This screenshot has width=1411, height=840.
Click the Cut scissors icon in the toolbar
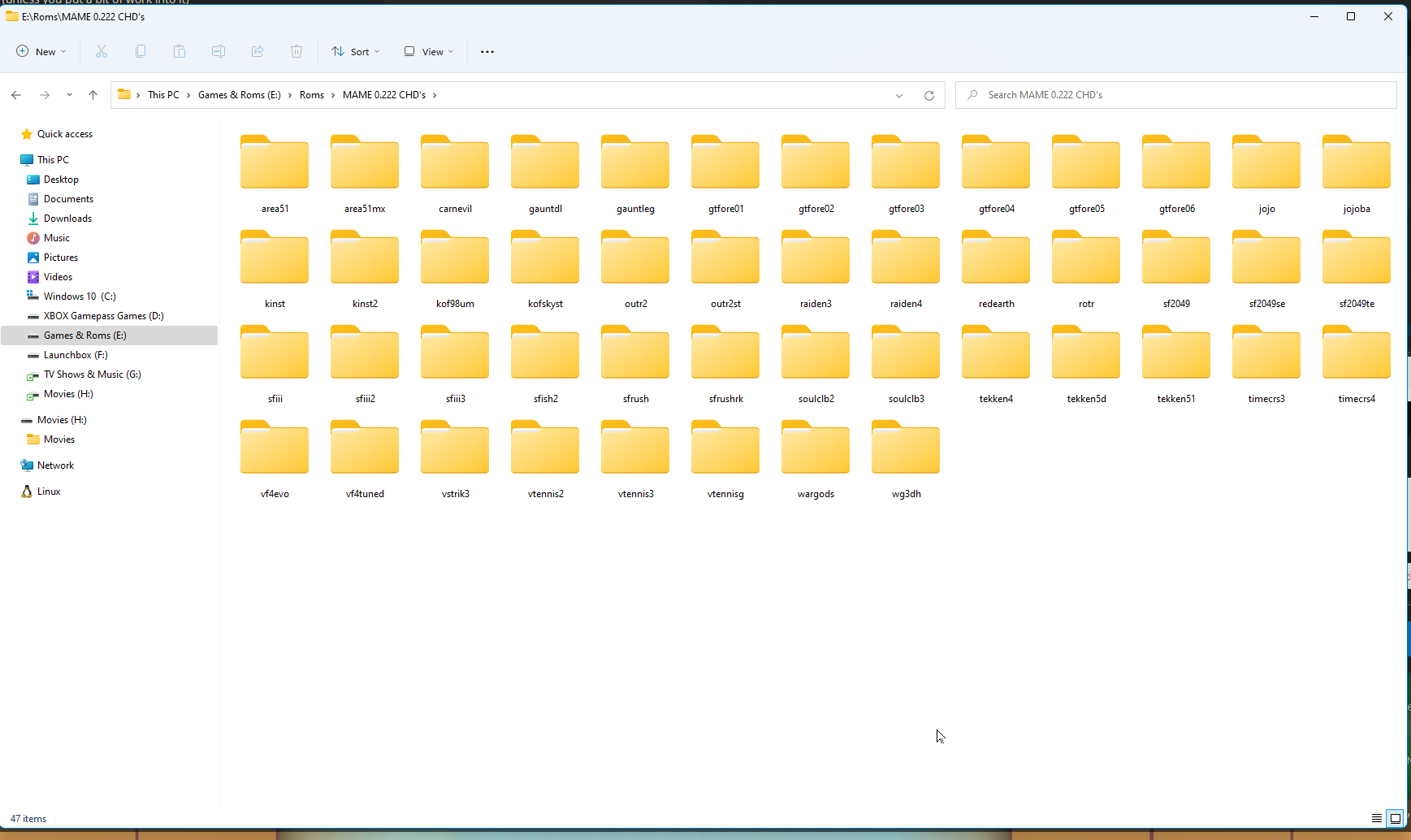[102, 51]
